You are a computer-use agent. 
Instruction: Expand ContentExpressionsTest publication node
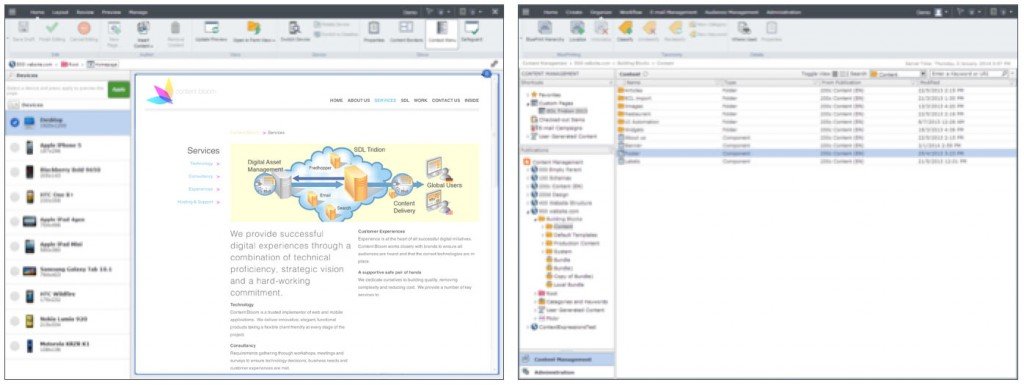click(x=528, y=327)
